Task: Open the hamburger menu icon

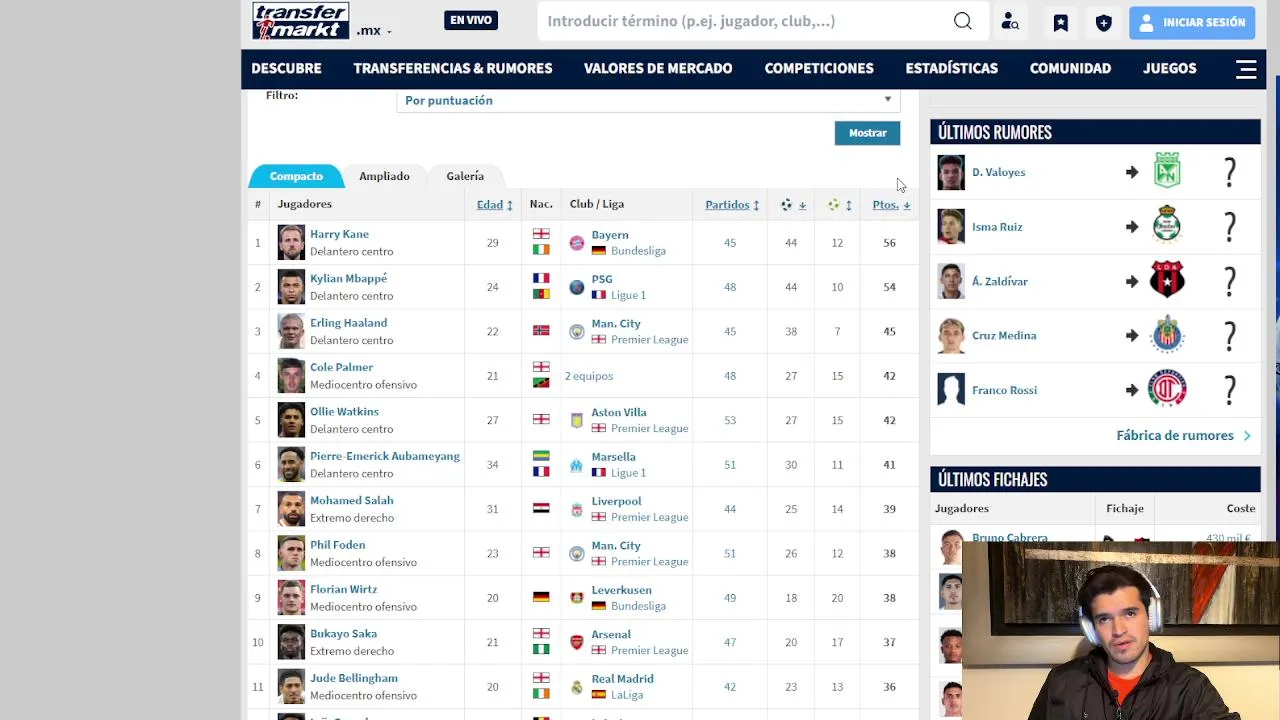Action: click(x=1246, y=69)
